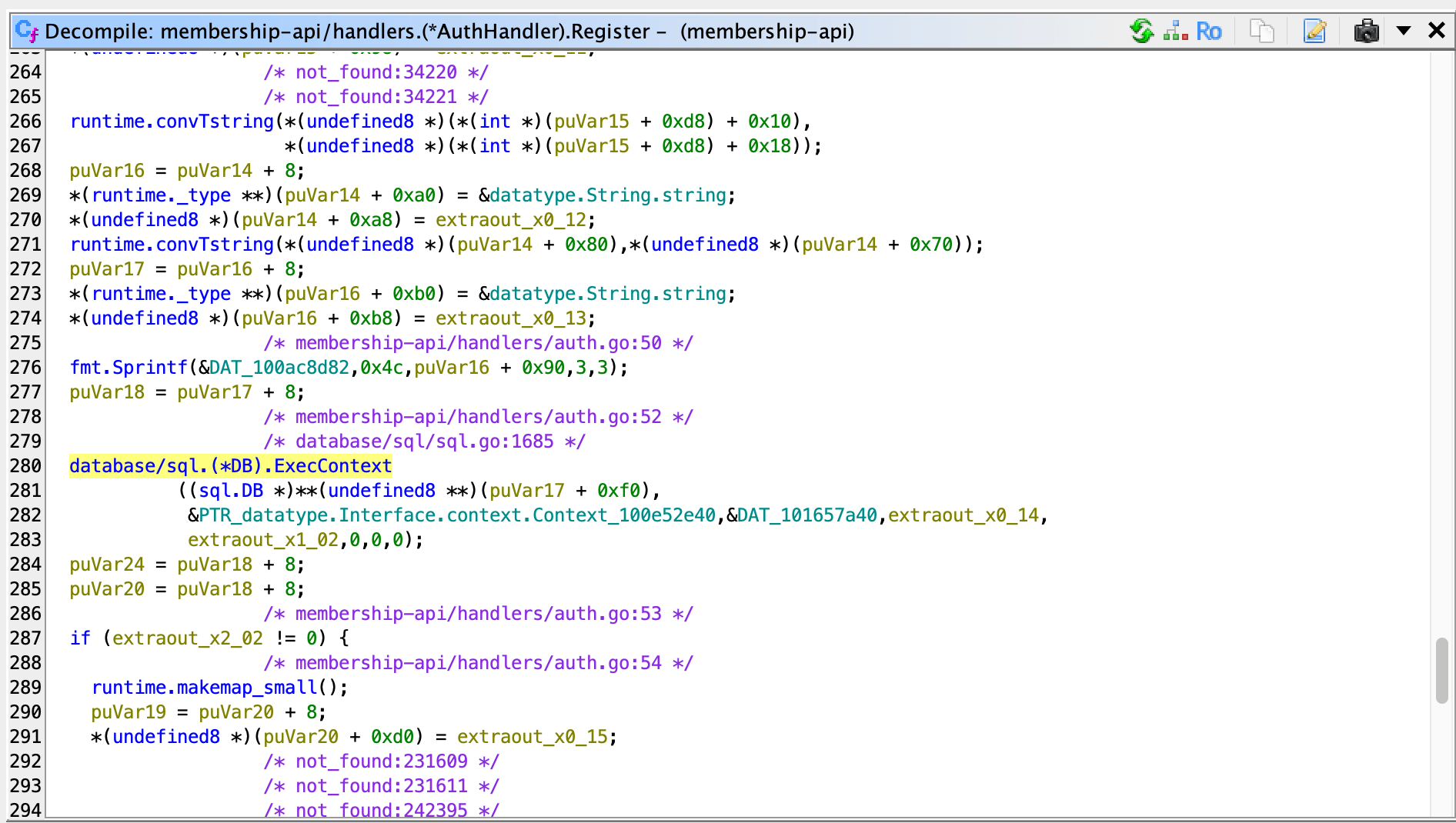Open the toolbar dropdown arrow menu
Image resolution: width=1456 pixels, height=823 pixels.
[x=1404, y=31]
